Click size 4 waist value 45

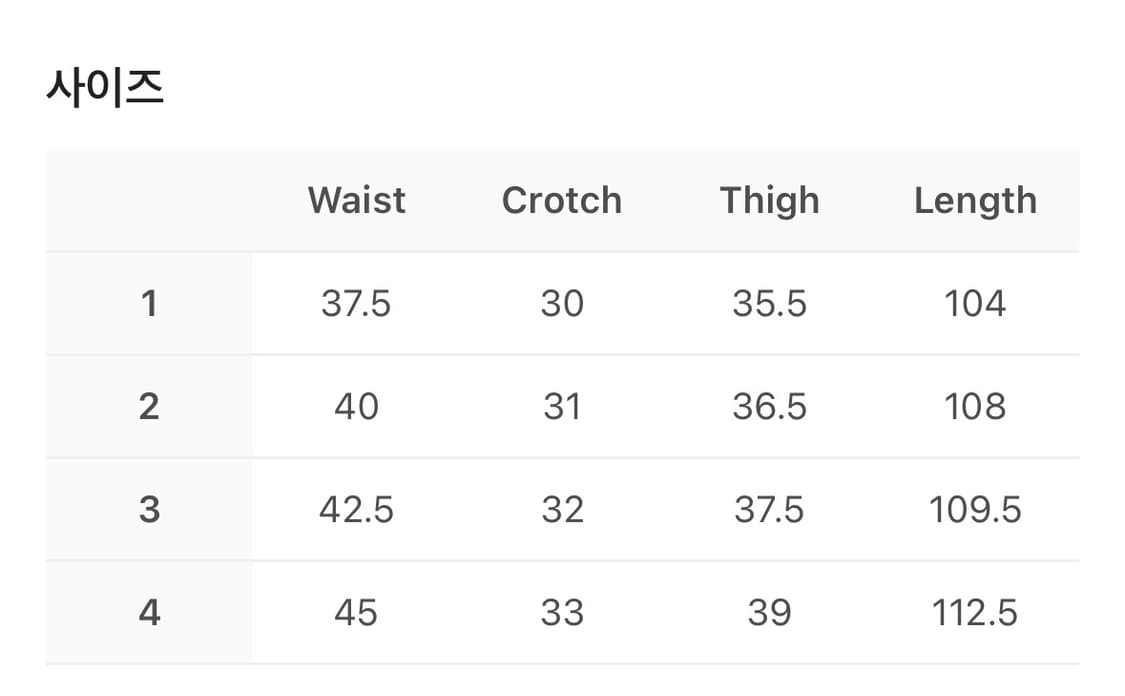[356, 612]
